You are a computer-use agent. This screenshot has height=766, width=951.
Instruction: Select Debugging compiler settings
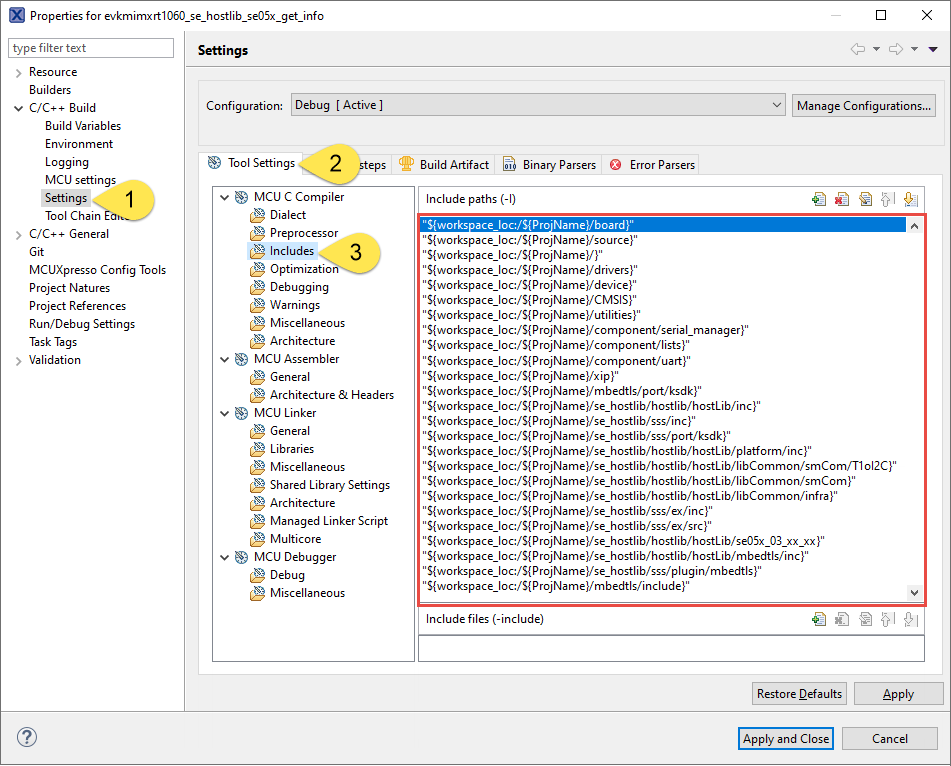point(299,287)
